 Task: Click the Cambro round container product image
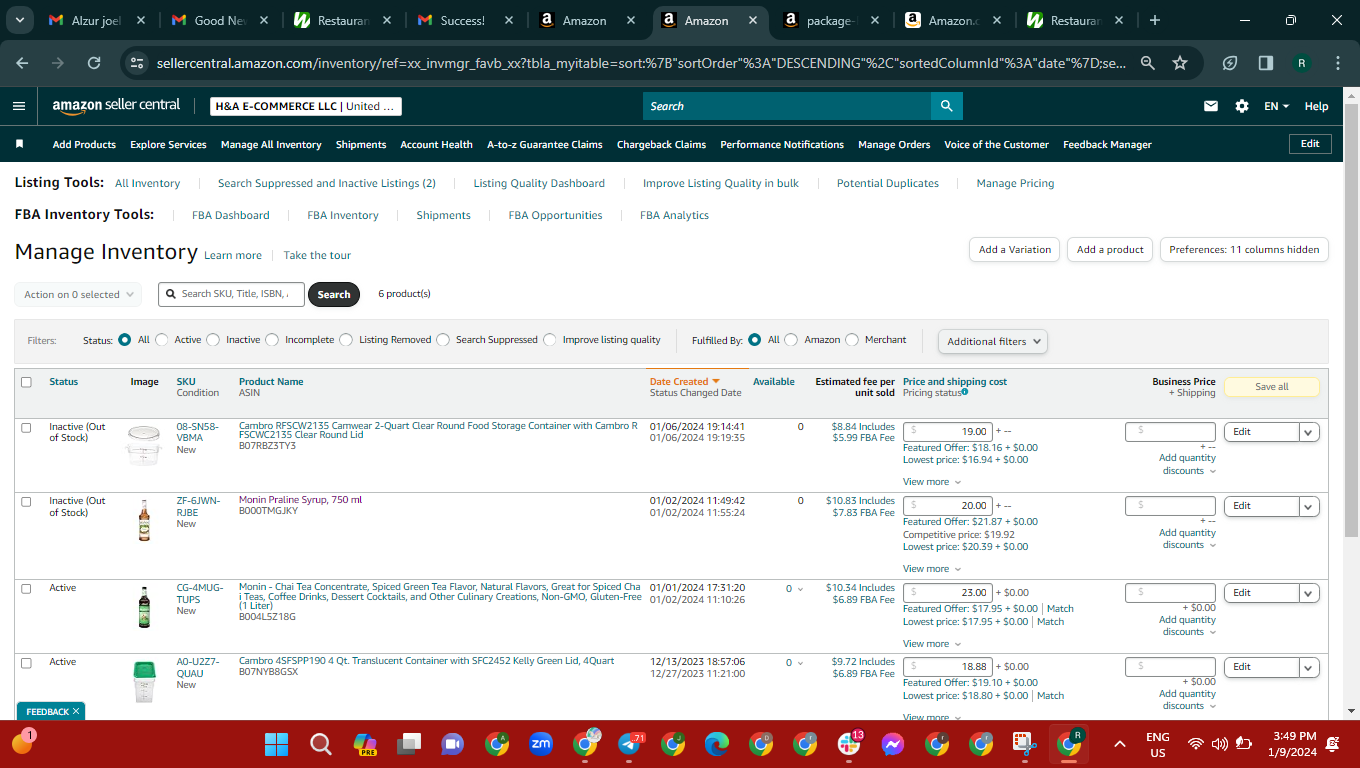144,446
